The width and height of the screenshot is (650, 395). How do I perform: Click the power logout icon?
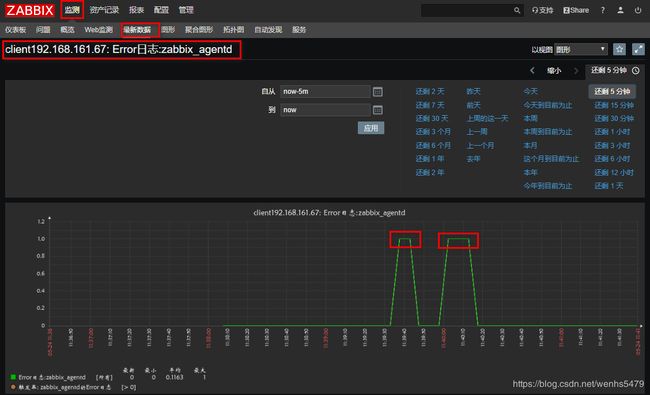[638, 10]
